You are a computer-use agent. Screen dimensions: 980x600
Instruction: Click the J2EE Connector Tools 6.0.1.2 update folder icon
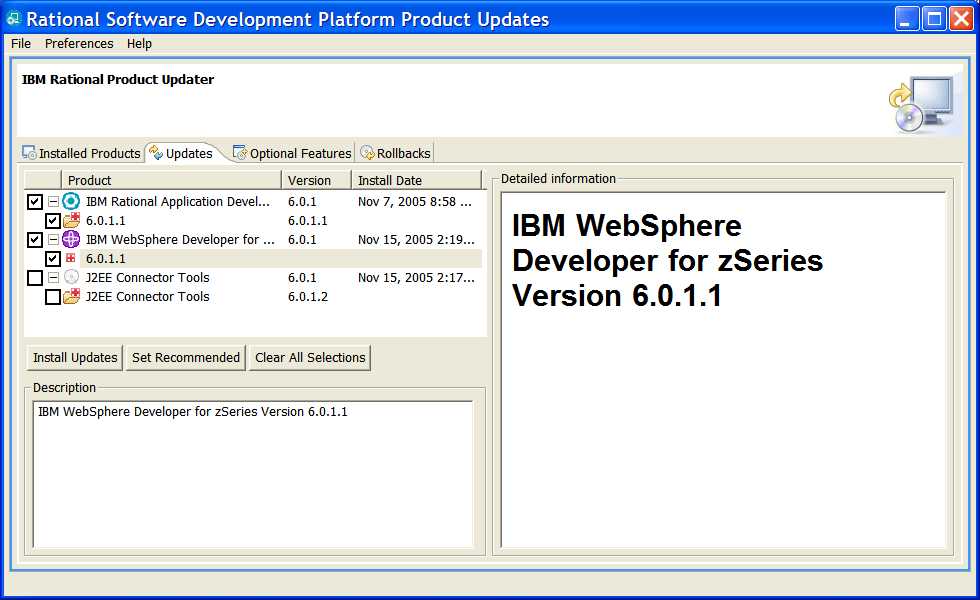71,297
